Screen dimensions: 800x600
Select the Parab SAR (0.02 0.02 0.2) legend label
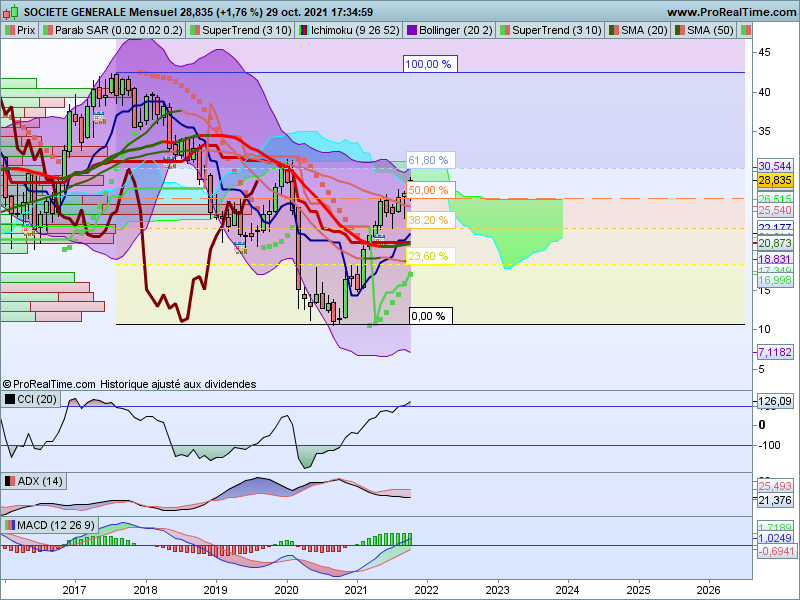point(118,30)
